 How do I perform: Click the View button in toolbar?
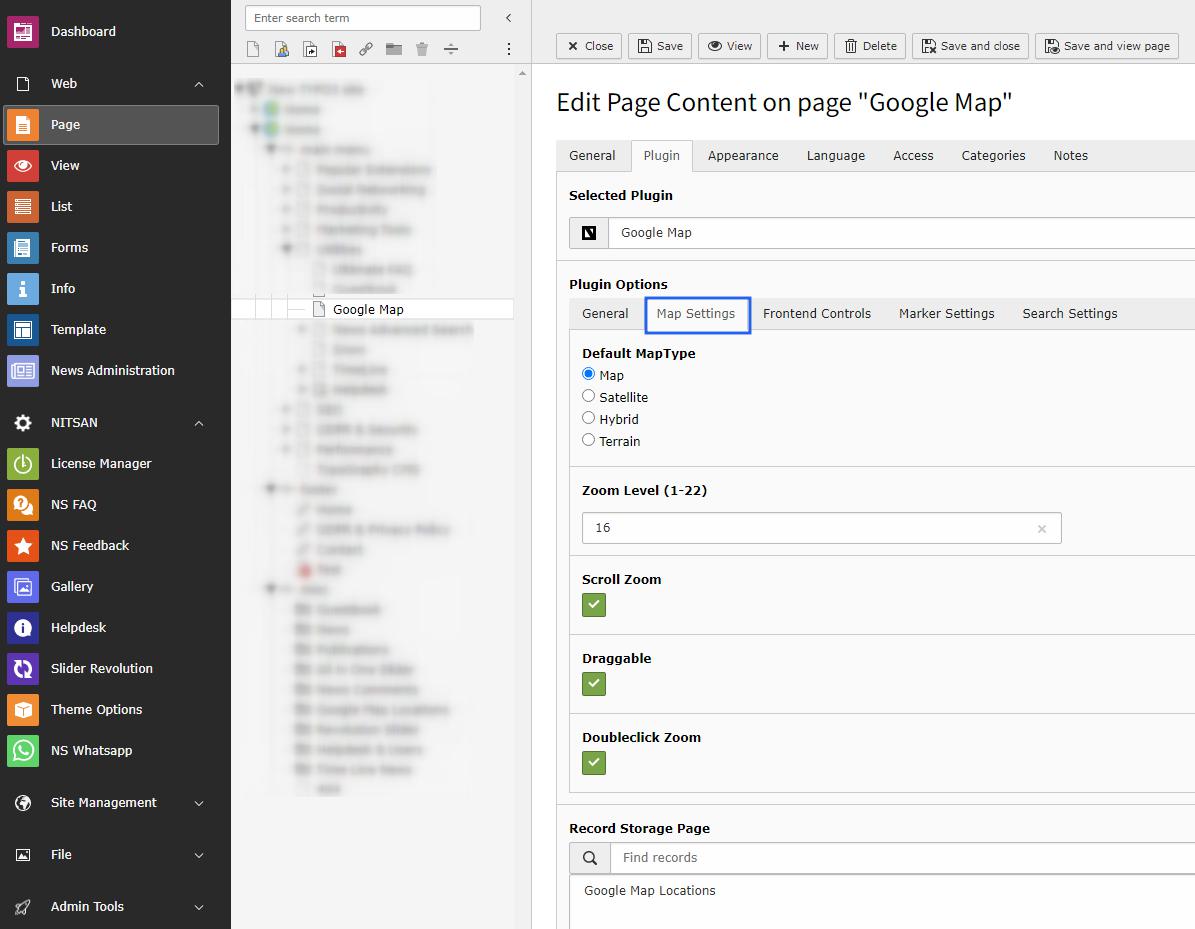click(x=729, y=46)
